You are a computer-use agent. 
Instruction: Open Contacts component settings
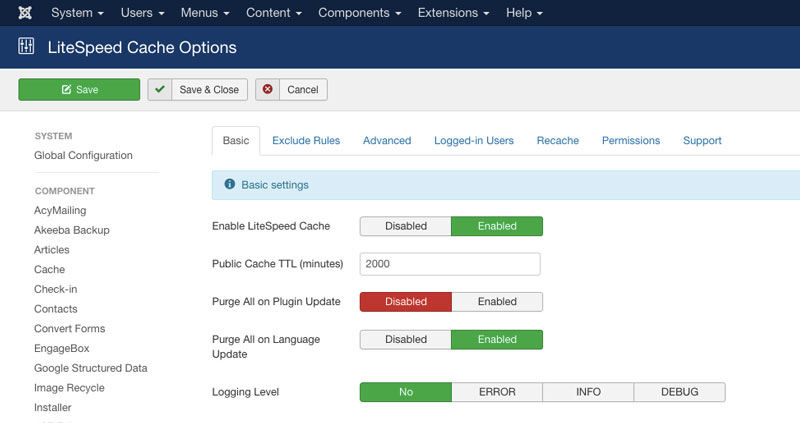point(56,309)
